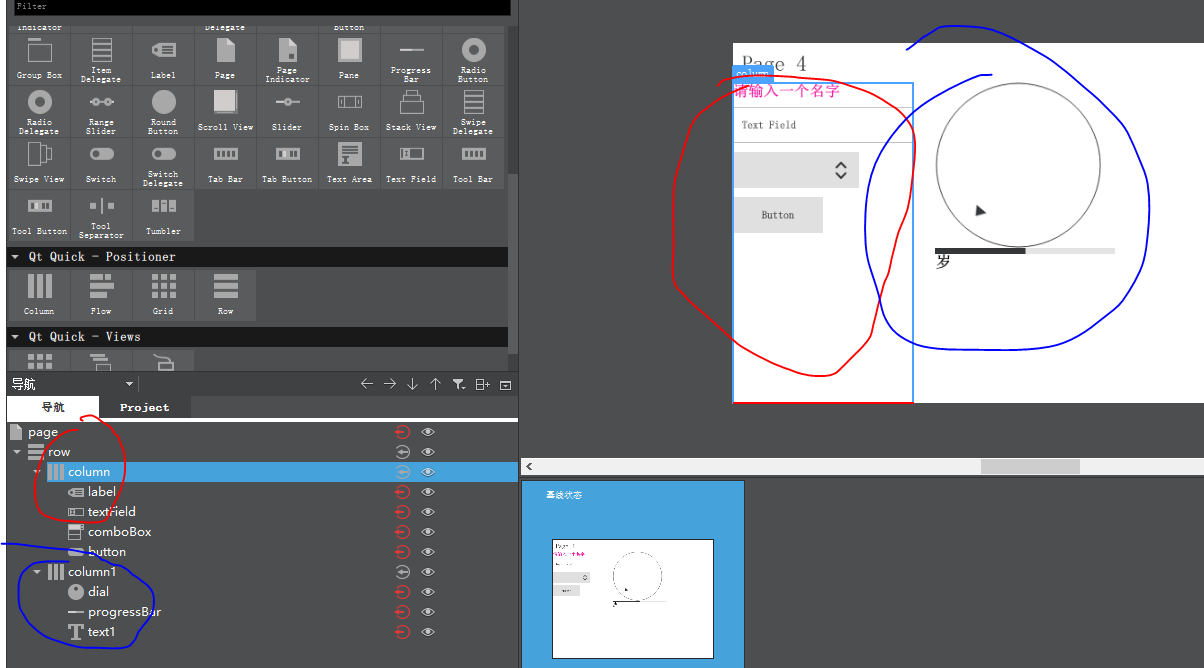Pick the Label component in library
The width and height of the screenshot is (1204, 668).
coord(163,59)
